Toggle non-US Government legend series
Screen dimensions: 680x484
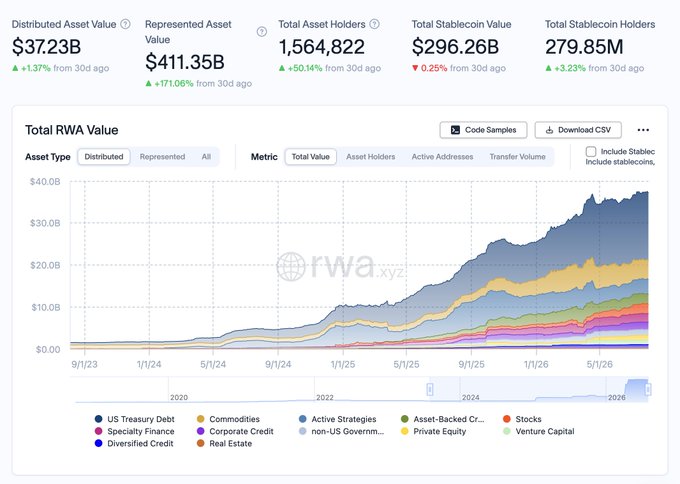pos(341,431)
